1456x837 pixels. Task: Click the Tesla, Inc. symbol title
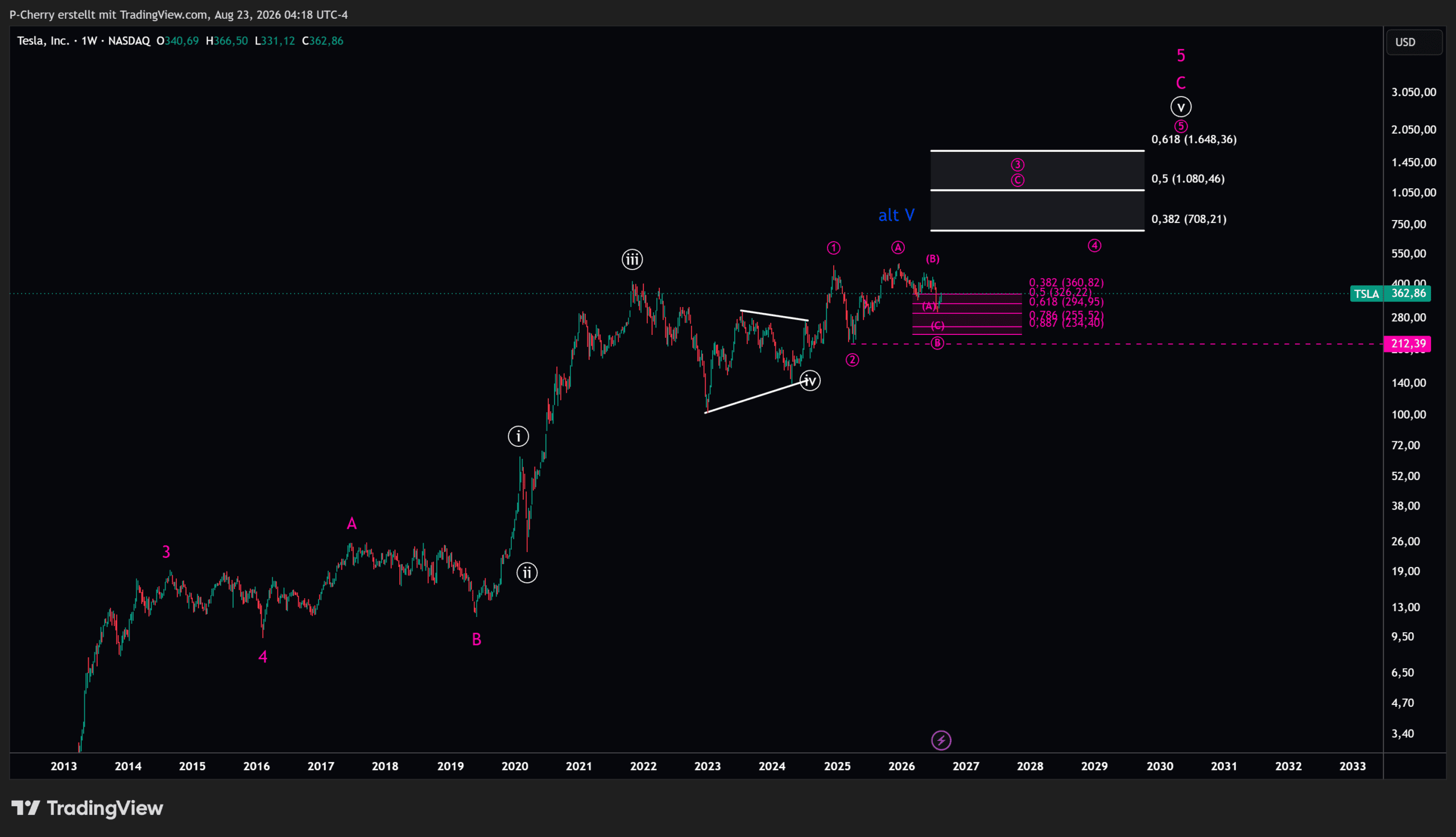pos(43,41)
